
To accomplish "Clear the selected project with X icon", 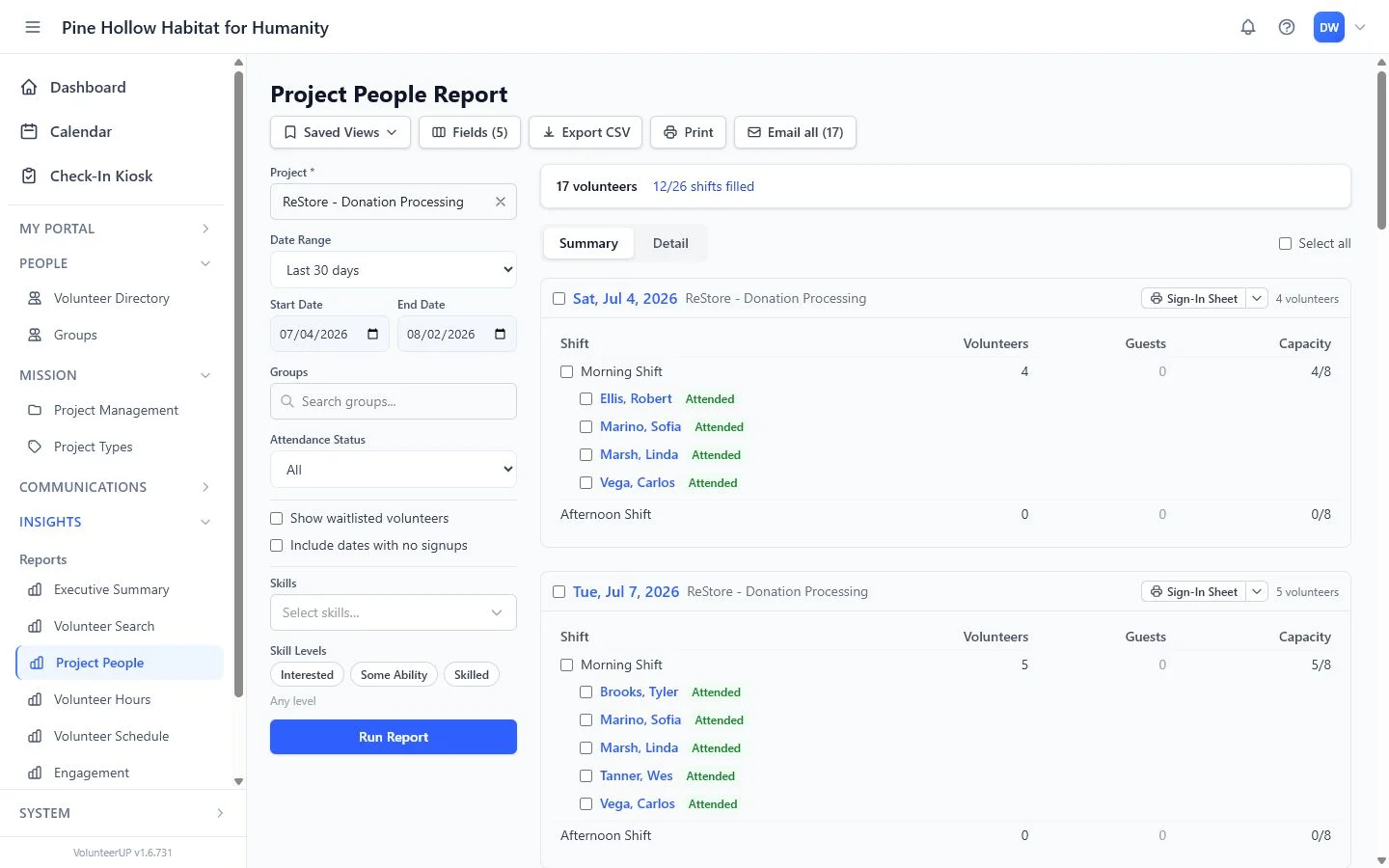I will click(x=501, y=202).
